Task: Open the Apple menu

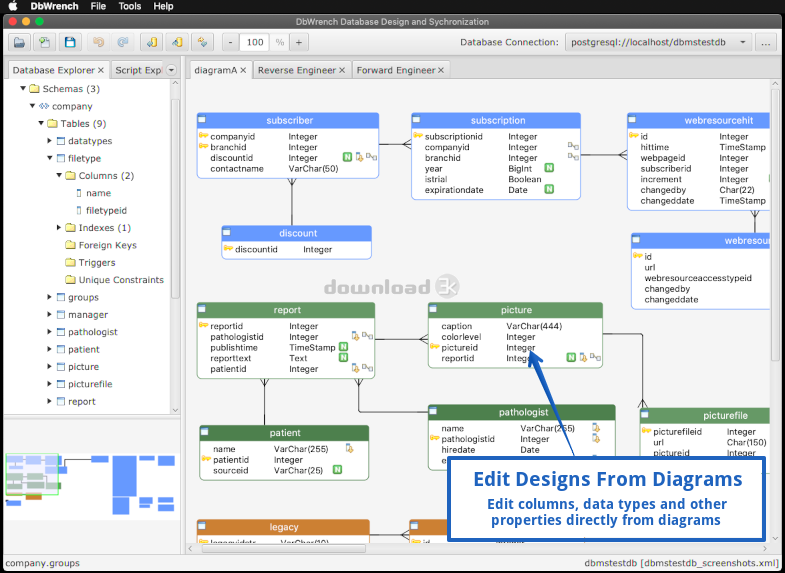Action: coord(13,7)
